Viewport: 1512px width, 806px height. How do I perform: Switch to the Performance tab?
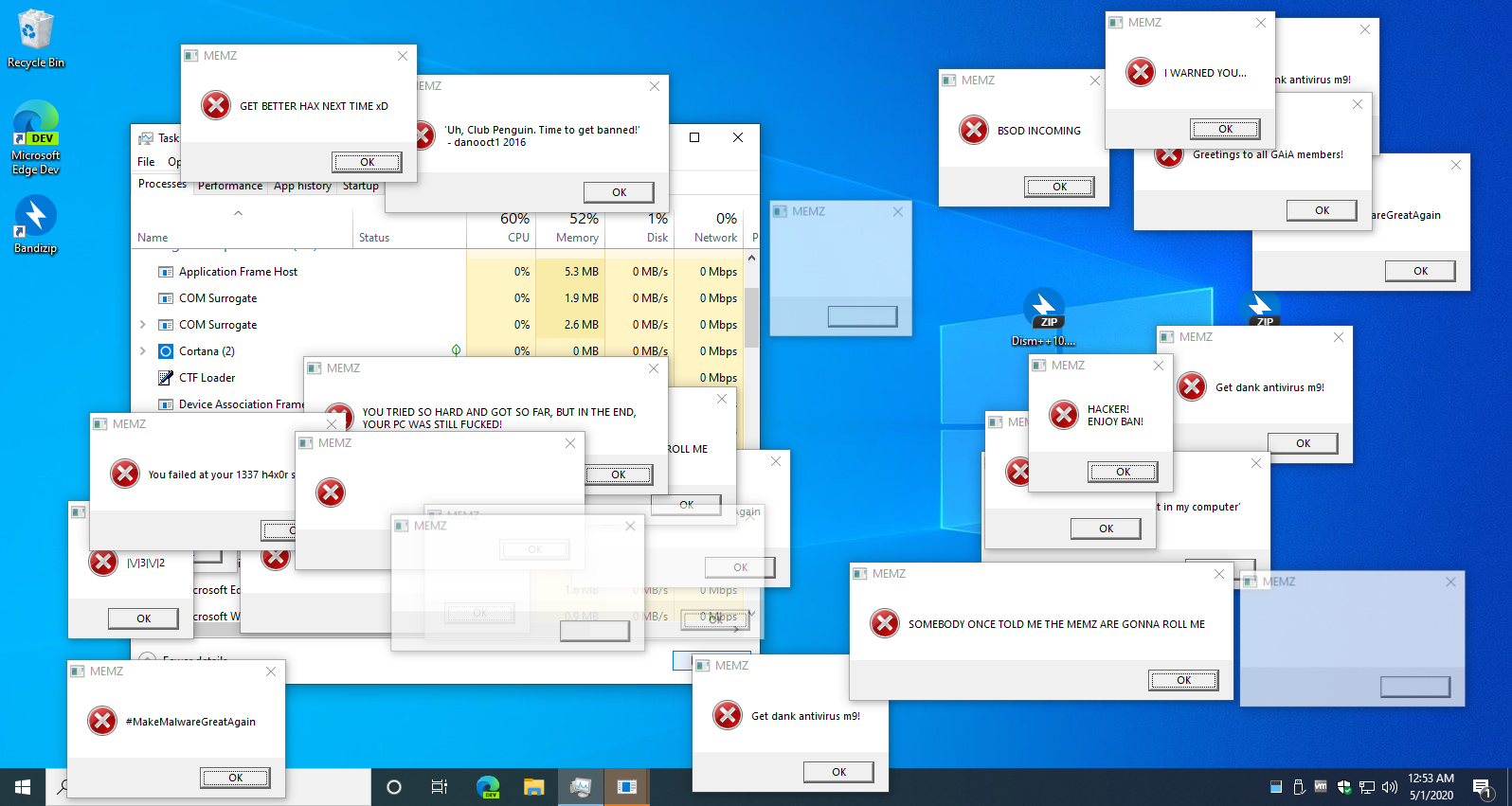pyautogui.click(x=230, y=186)
